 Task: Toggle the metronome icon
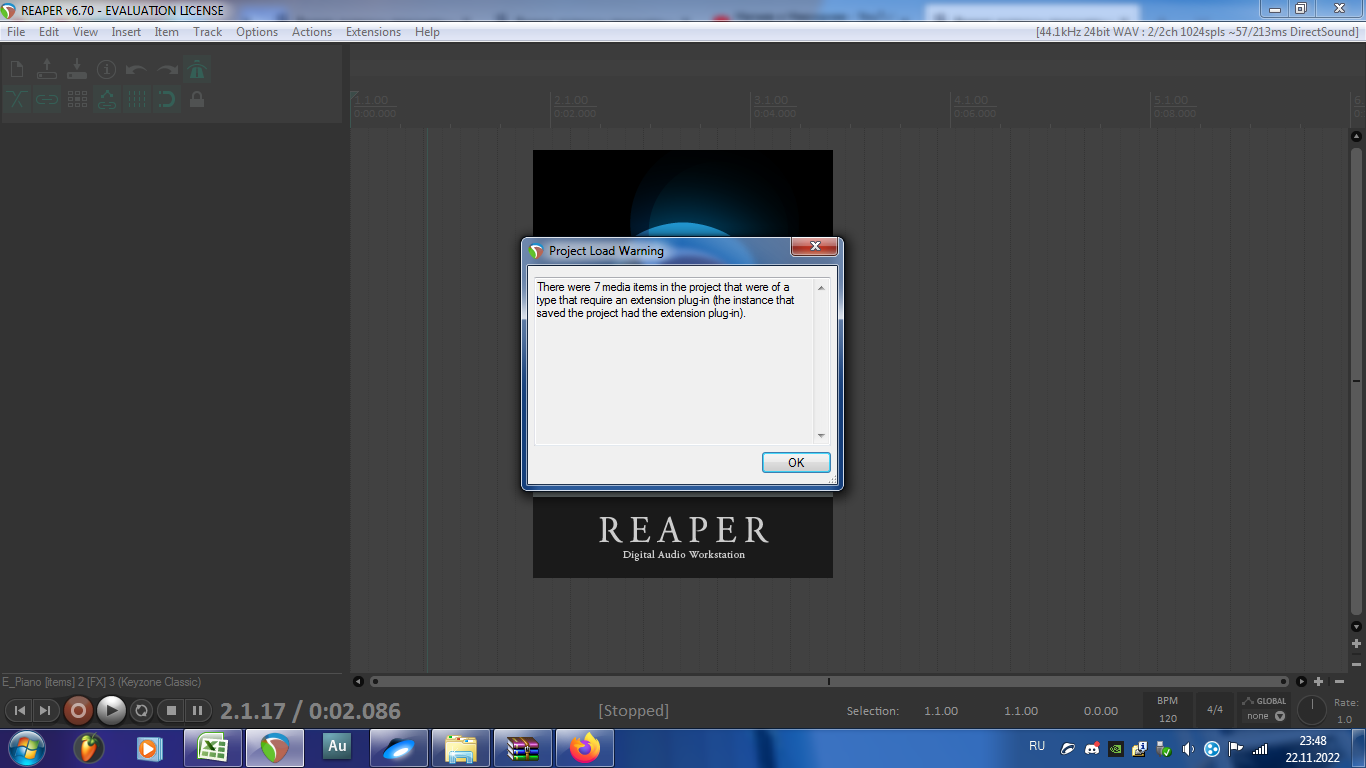[197, 69]
